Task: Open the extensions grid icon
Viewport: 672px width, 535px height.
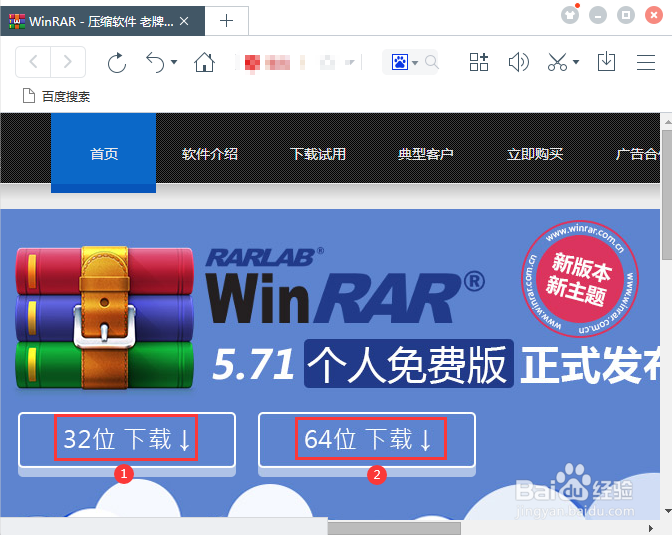Action: click(479, 62)
